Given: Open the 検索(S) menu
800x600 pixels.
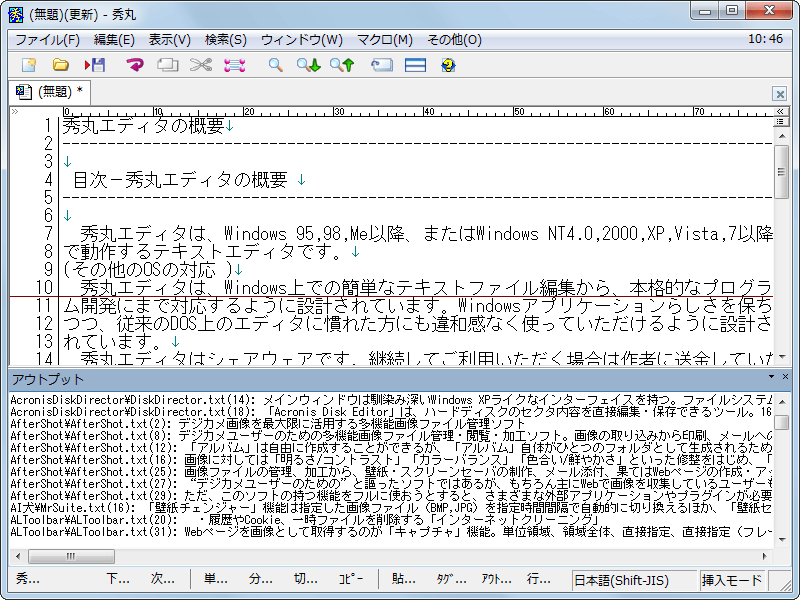Looking at the screenshot, I should 226,40.
